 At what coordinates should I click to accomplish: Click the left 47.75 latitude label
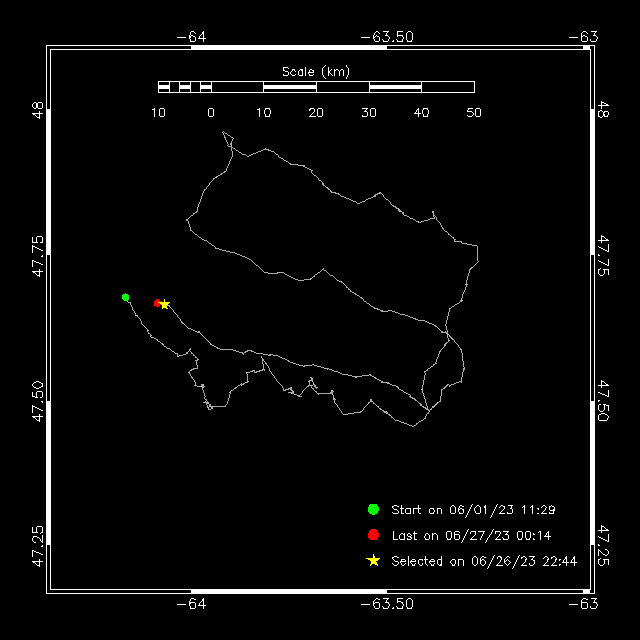pos(38,256)
